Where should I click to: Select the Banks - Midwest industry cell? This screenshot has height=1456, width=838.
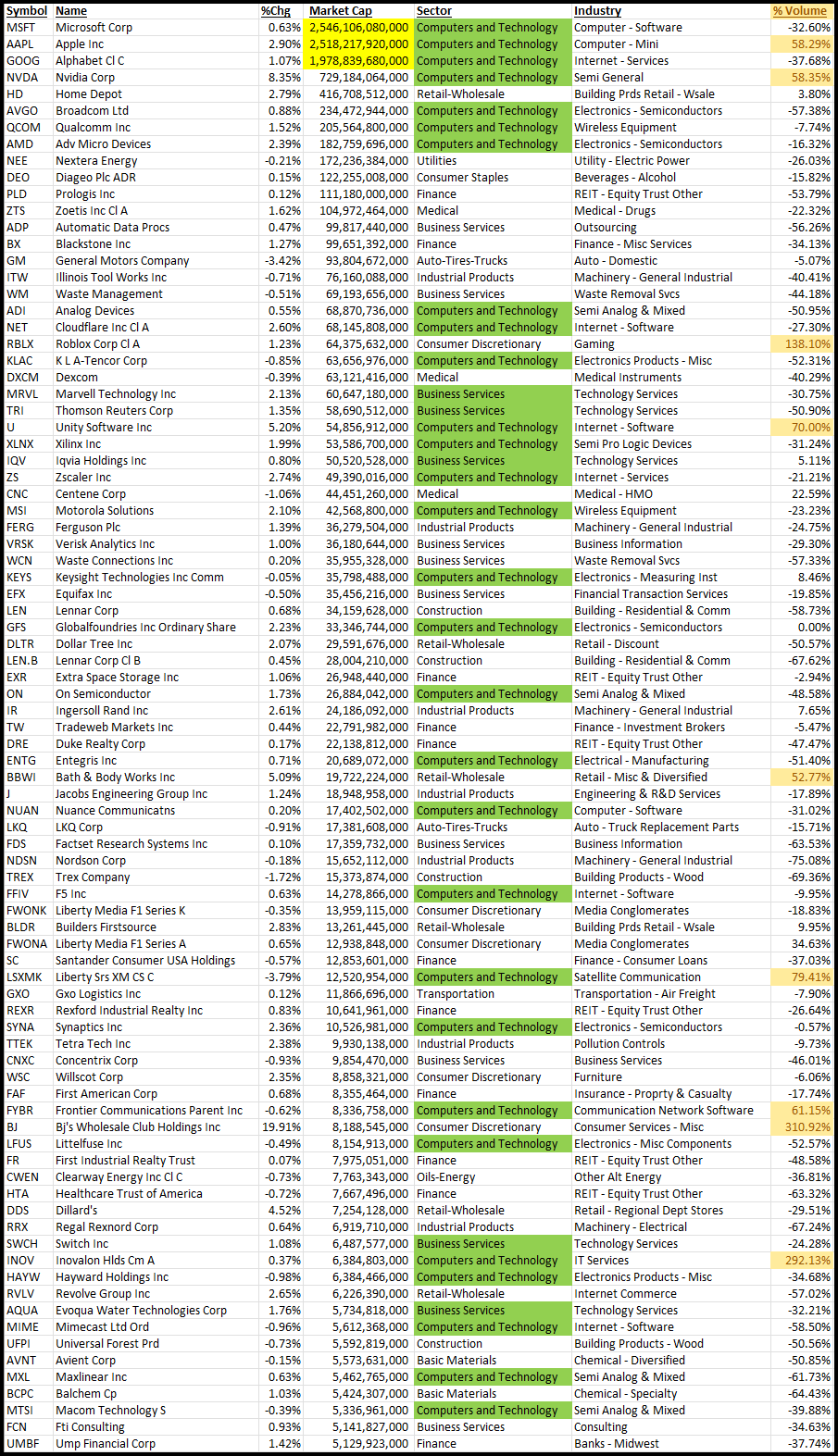pos(617,1444)
